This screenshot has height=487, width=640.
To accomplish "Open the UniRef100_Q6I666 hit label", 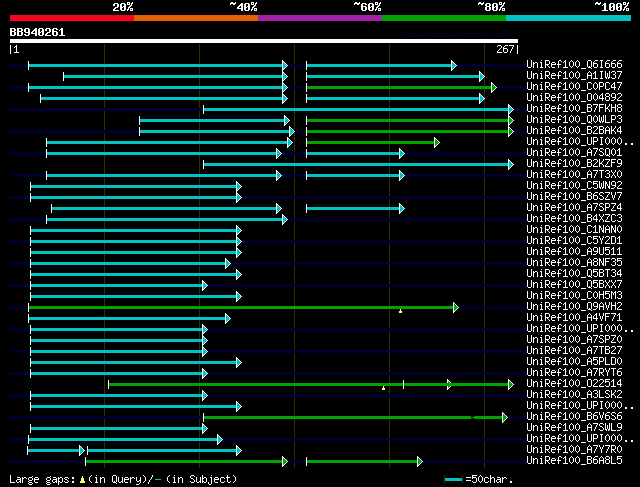I will [574, 64].
